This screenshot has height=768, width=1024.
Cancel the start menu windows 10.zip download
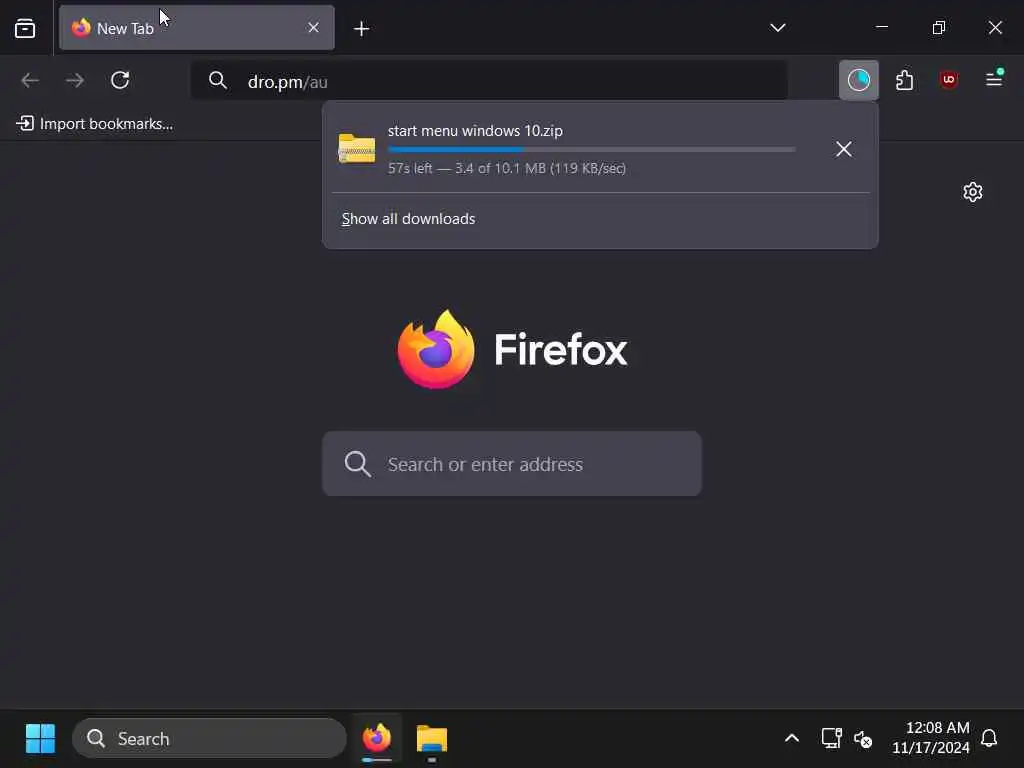[x=844, y=149]
